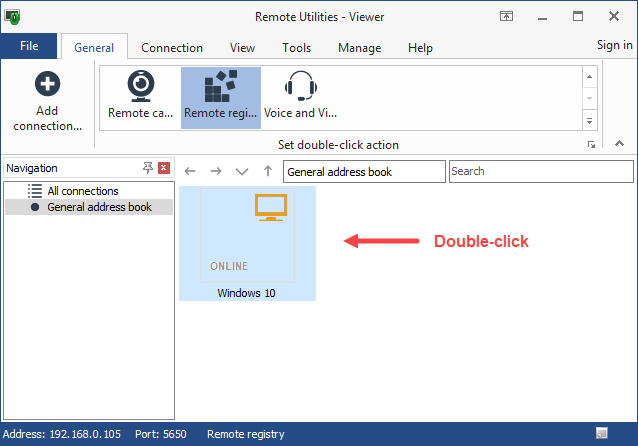This screenshot has height=446, width=638.
Task: Close the Navigation panel
Action: click(x=164, y=168)
